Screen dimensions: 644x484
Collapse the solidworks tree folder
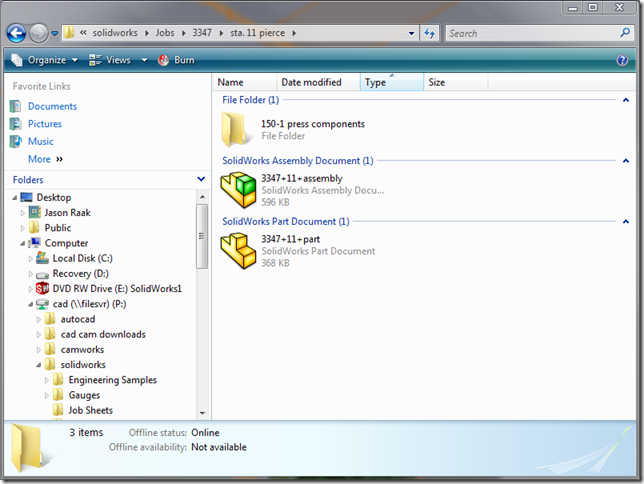tap(38, 365)
